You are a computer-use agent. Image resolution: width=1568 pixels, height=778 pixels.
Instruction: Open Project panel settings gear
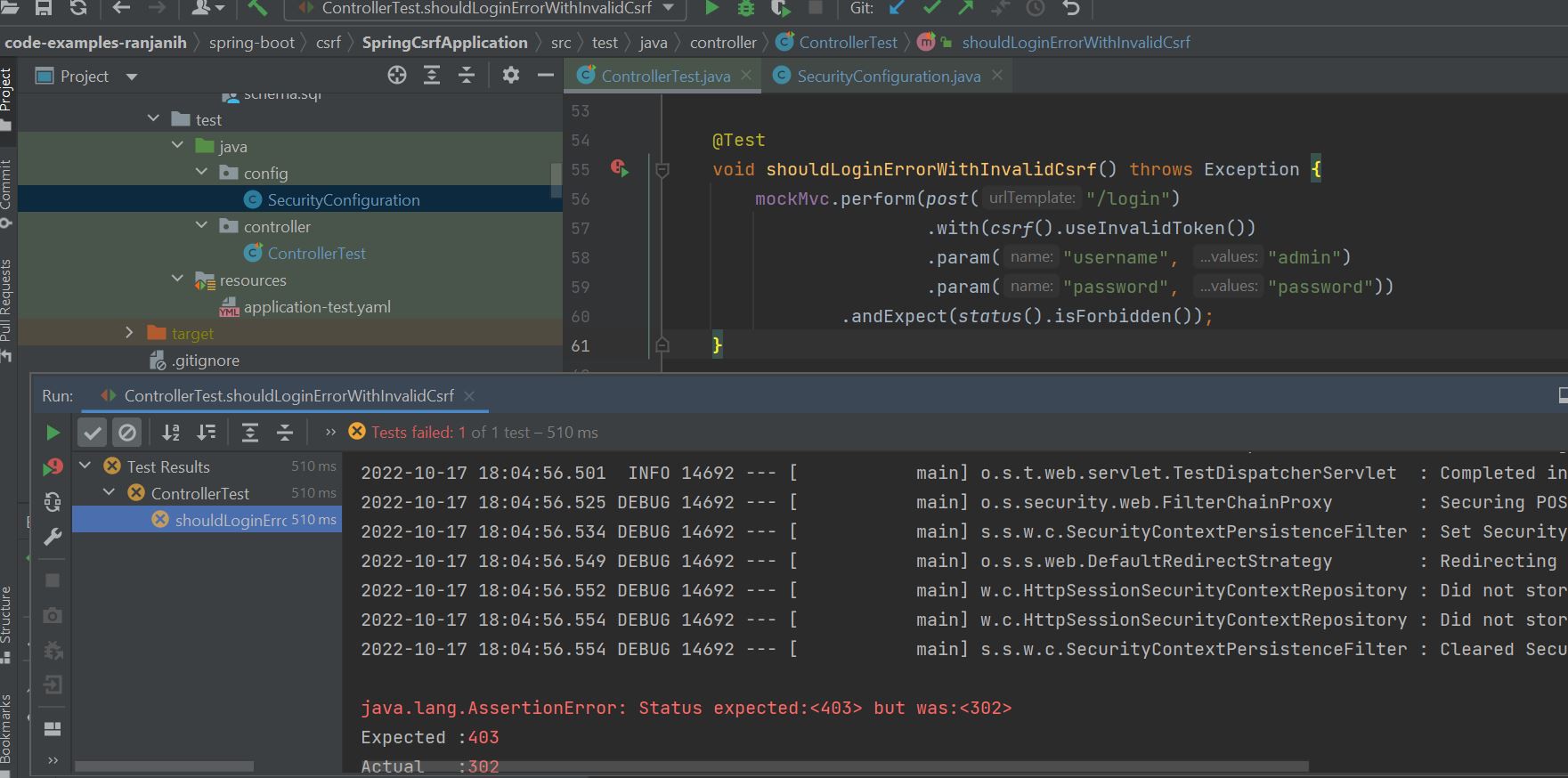click(510, 76)
